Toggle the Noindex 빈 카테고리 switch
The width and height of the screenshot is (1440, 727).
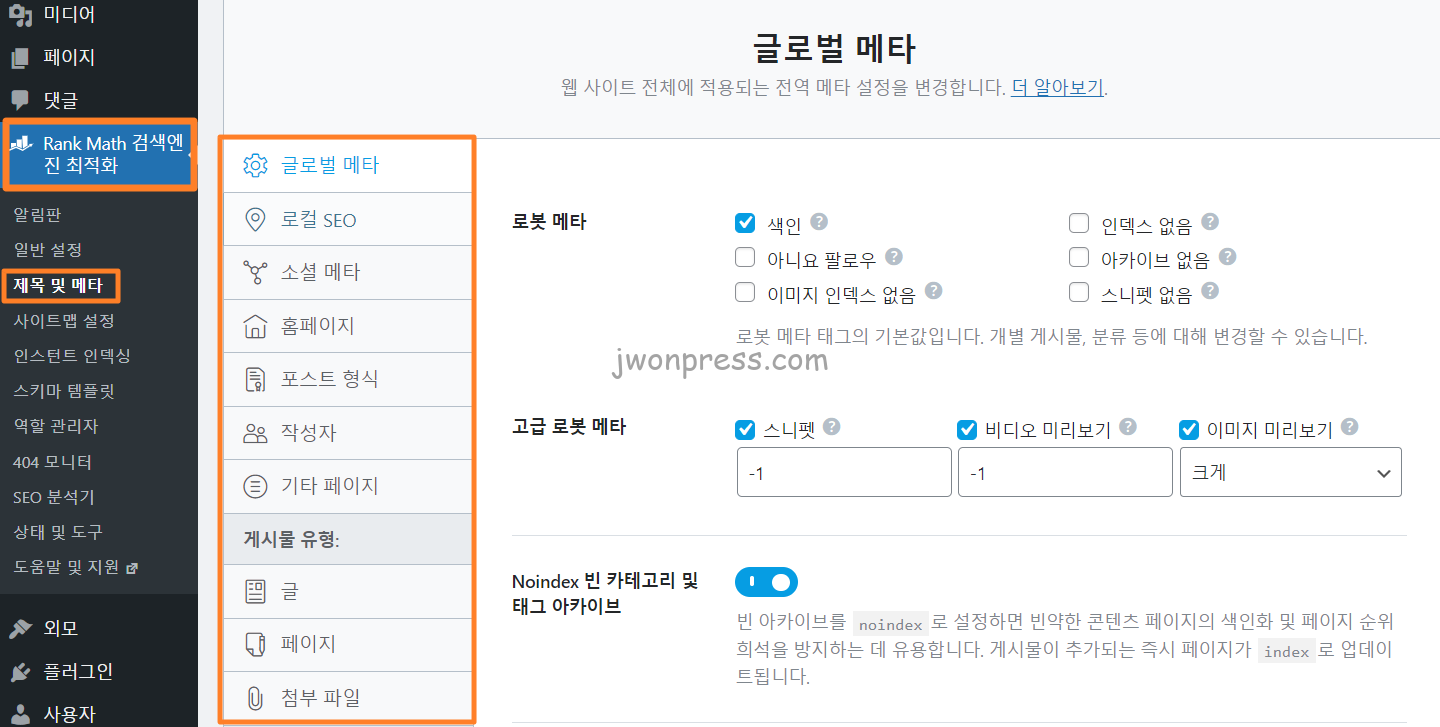766,582
